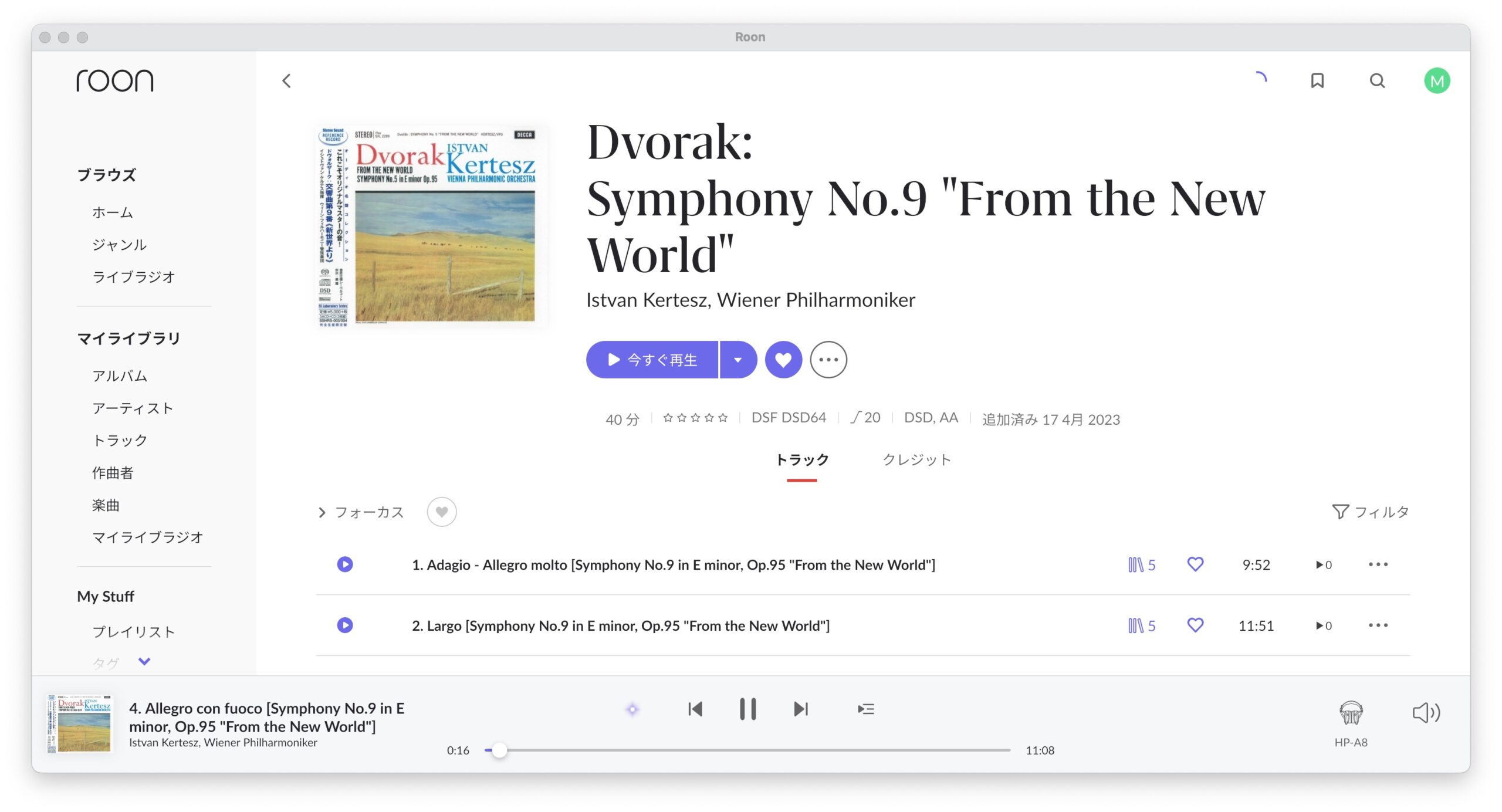Open the play options dropdown arrow

(738, 360)
